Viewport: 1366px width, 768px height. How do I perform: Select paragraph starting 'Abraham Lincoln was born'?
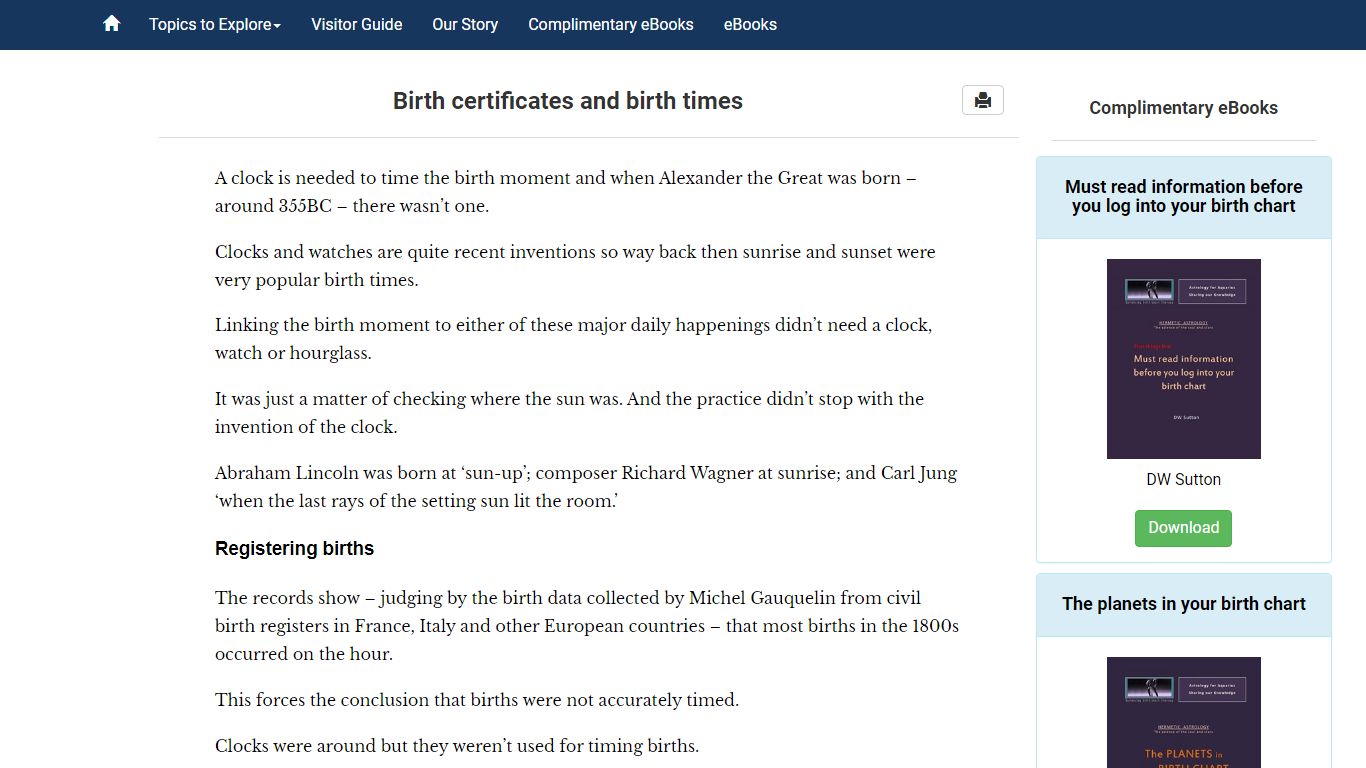point(586,487)
